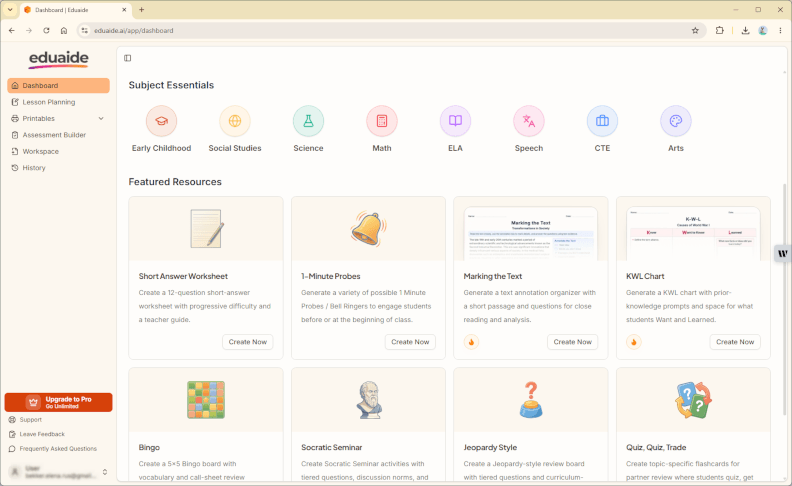
Task: Select the Math calculator icon
Action: pos(382,121)
